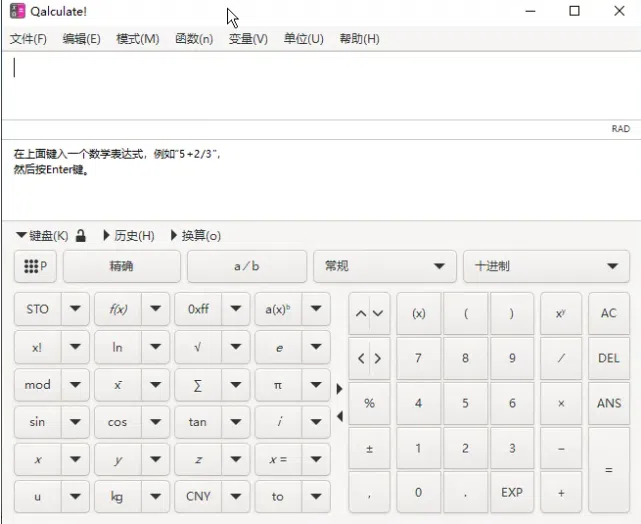This screenshot has height=524, width=641.
Task: Insert square root symbol
Action: coord(198,347)
